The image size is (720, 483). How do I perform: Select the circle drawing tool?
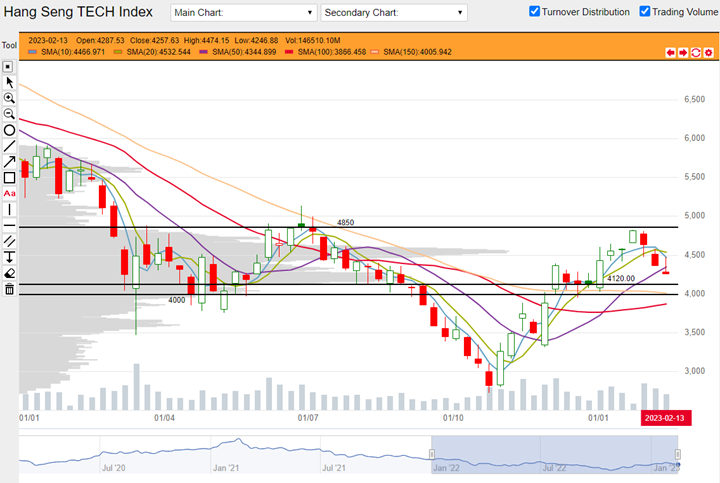point(9,130)
